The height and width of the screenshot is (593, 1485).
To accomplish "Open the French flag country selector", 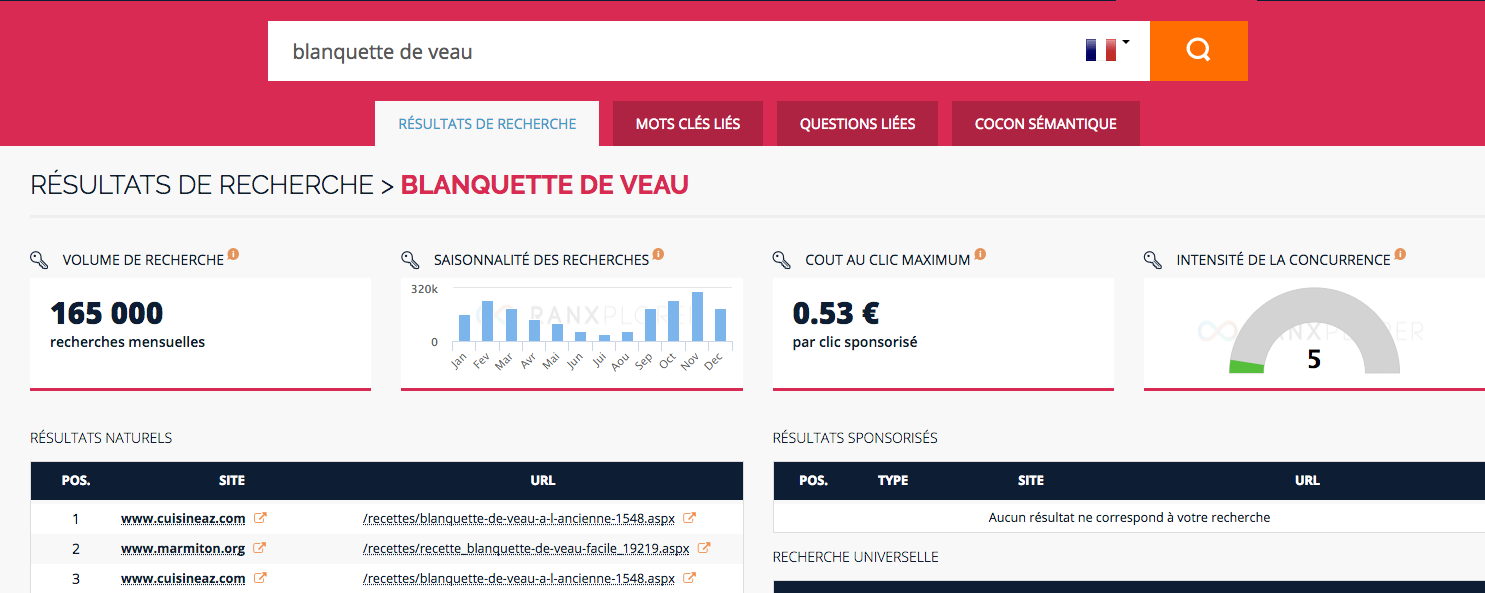I will (x=1107, y=50).
